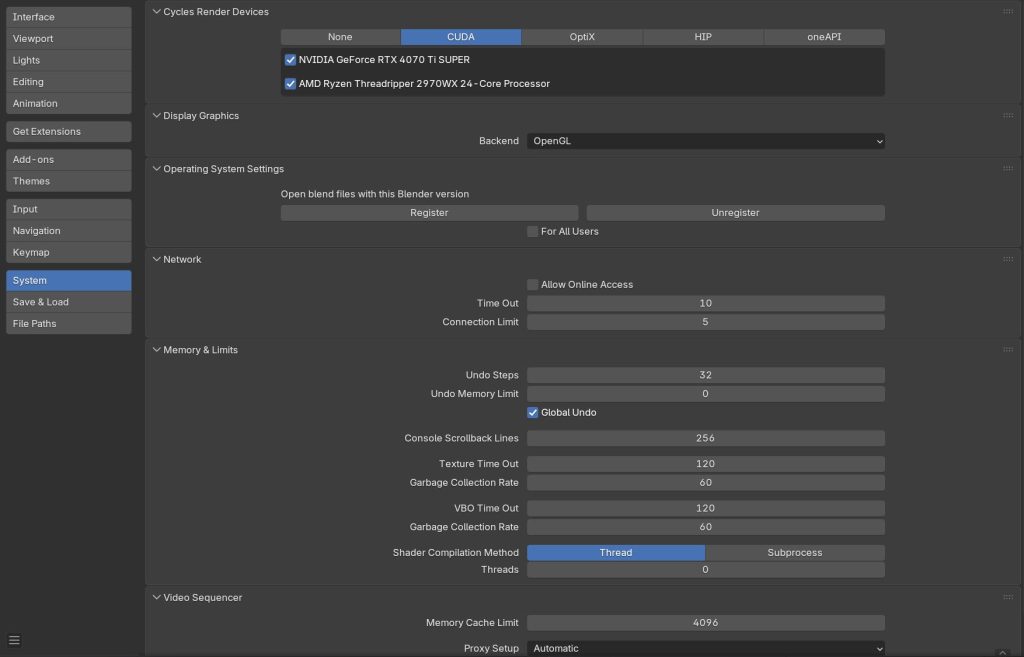Click the Memory & Limits panel grip icon

tap(1008, 350)
